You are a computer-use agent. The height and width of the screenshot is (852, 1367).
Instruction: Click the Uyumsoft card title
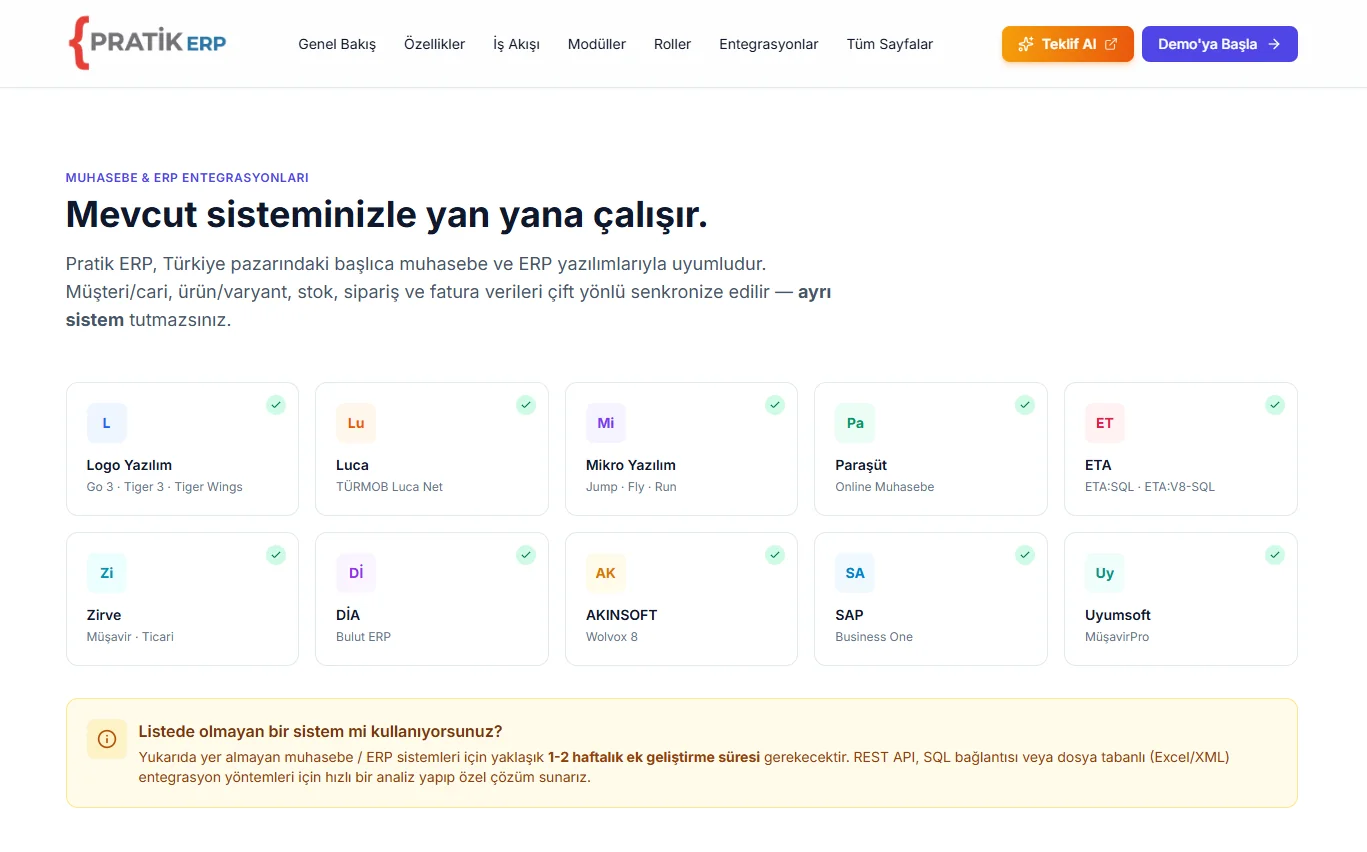tap(1118, 615)
